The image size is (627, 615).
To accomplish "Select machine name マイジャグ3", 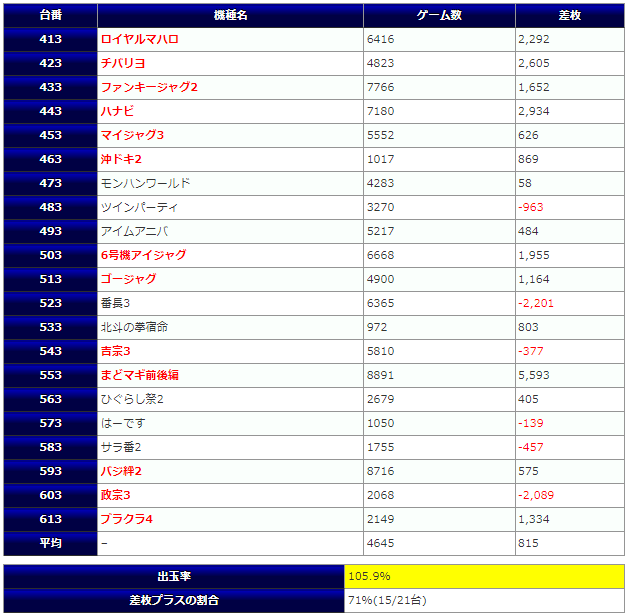I will click(132, 135).
